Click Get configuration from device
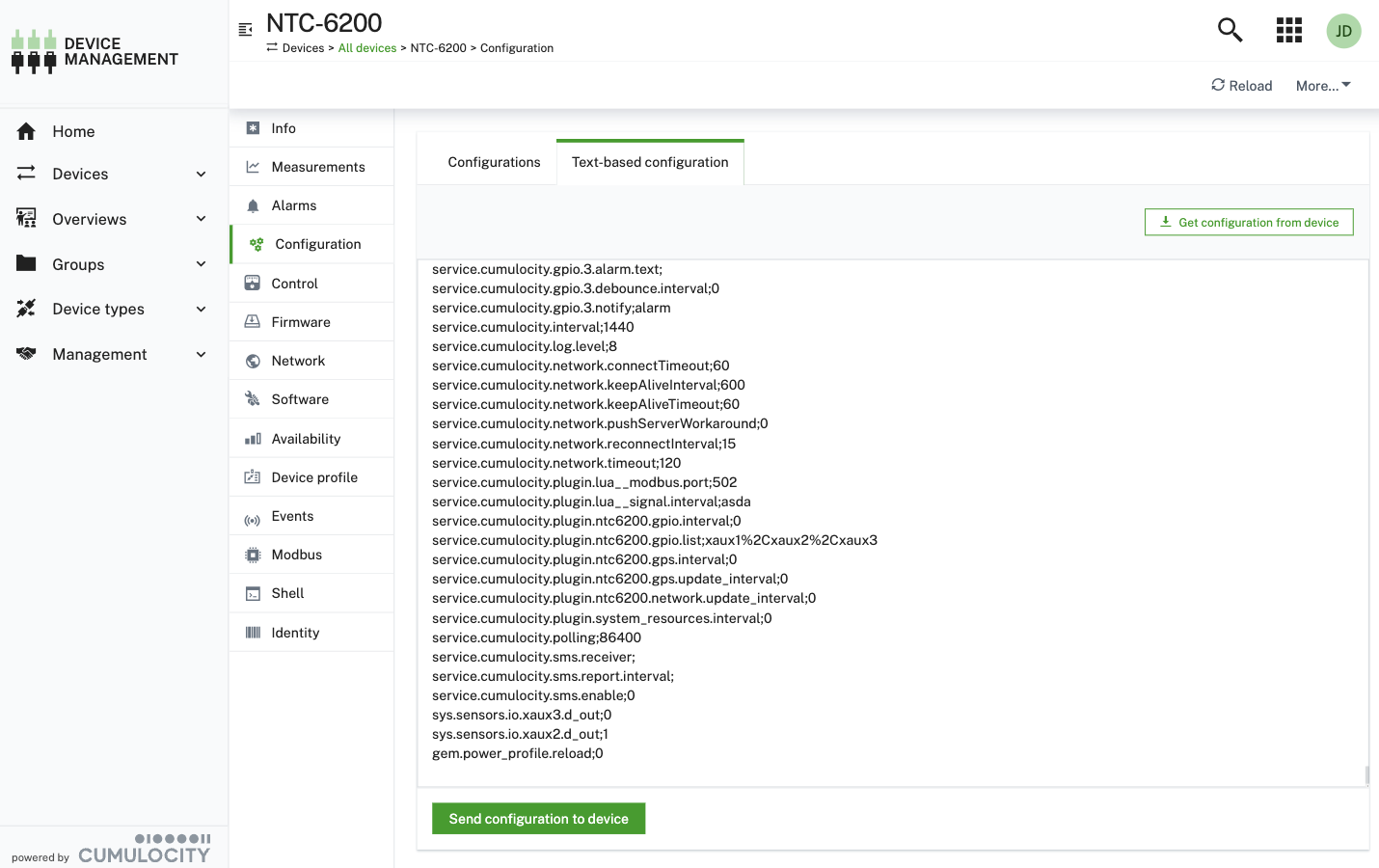The height and width of the screenshot is (868, 1379). [1248, 222]
